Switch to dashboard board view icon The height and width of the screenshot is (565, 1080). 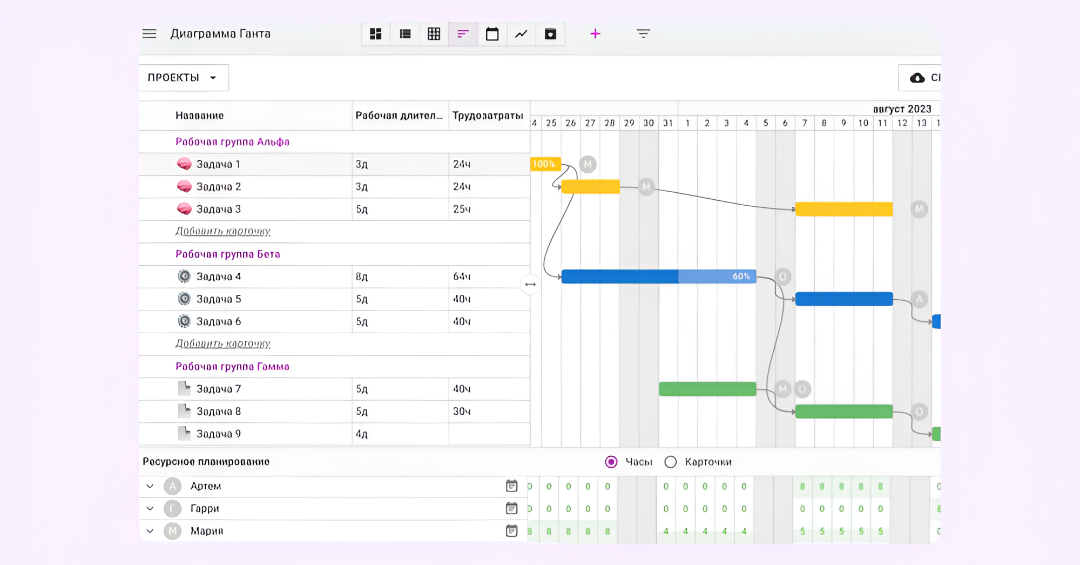coord(376,34)
